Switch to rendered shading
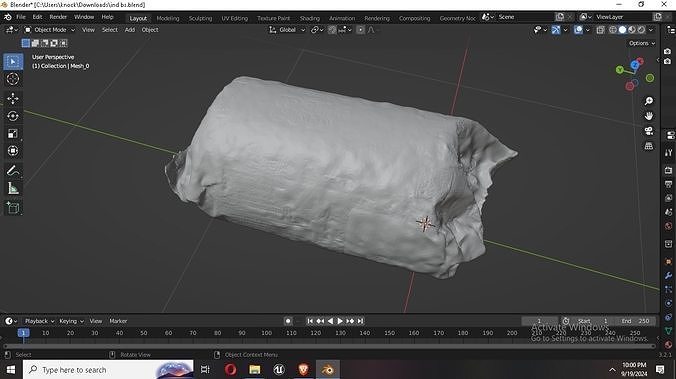 641,30
